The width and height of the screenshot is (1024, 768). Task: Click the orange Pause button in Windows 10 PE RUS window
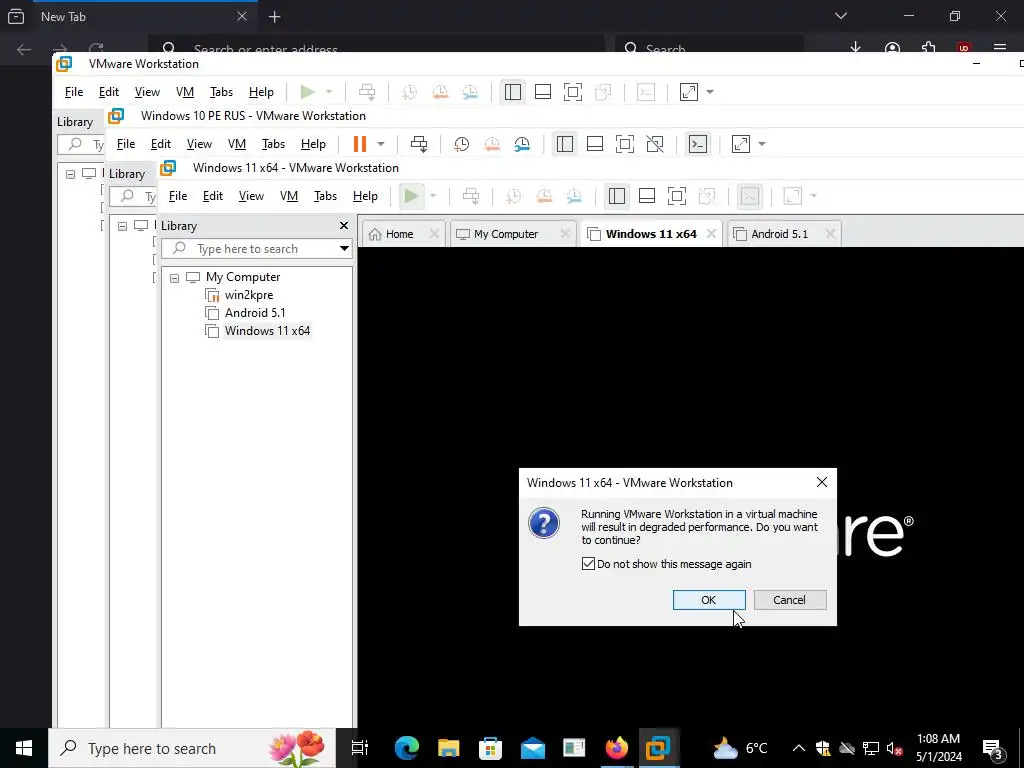[360, 144]
